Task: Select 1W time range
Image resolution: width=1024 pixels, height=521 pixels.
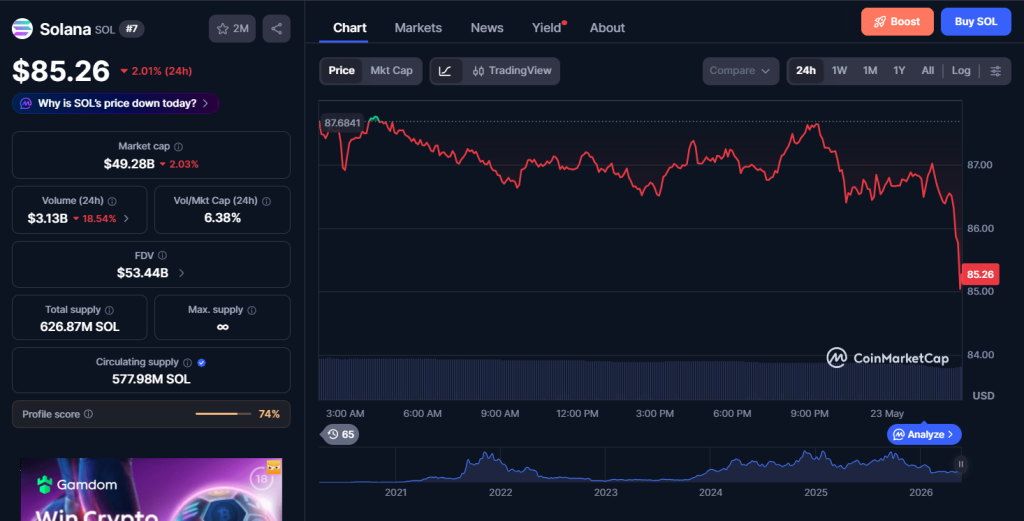Action: click(839, 71)
